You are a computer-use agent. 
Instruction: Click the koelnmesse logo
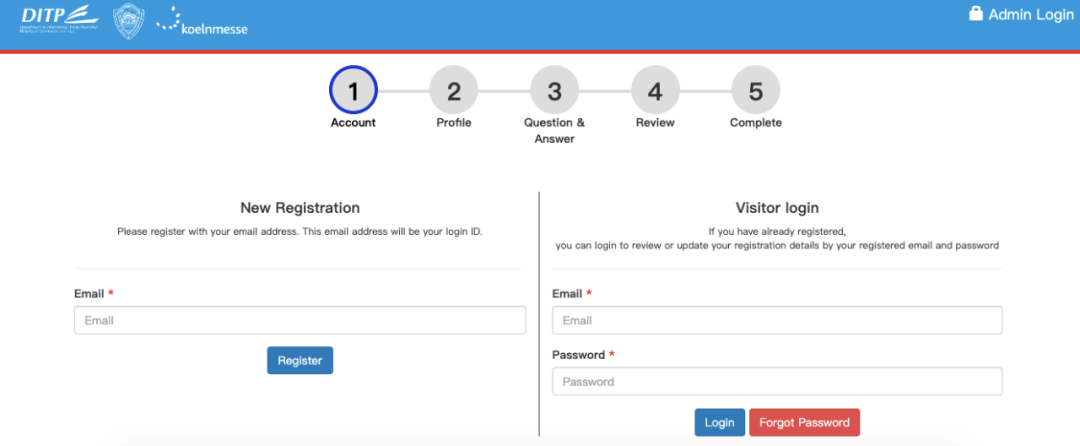202,22
